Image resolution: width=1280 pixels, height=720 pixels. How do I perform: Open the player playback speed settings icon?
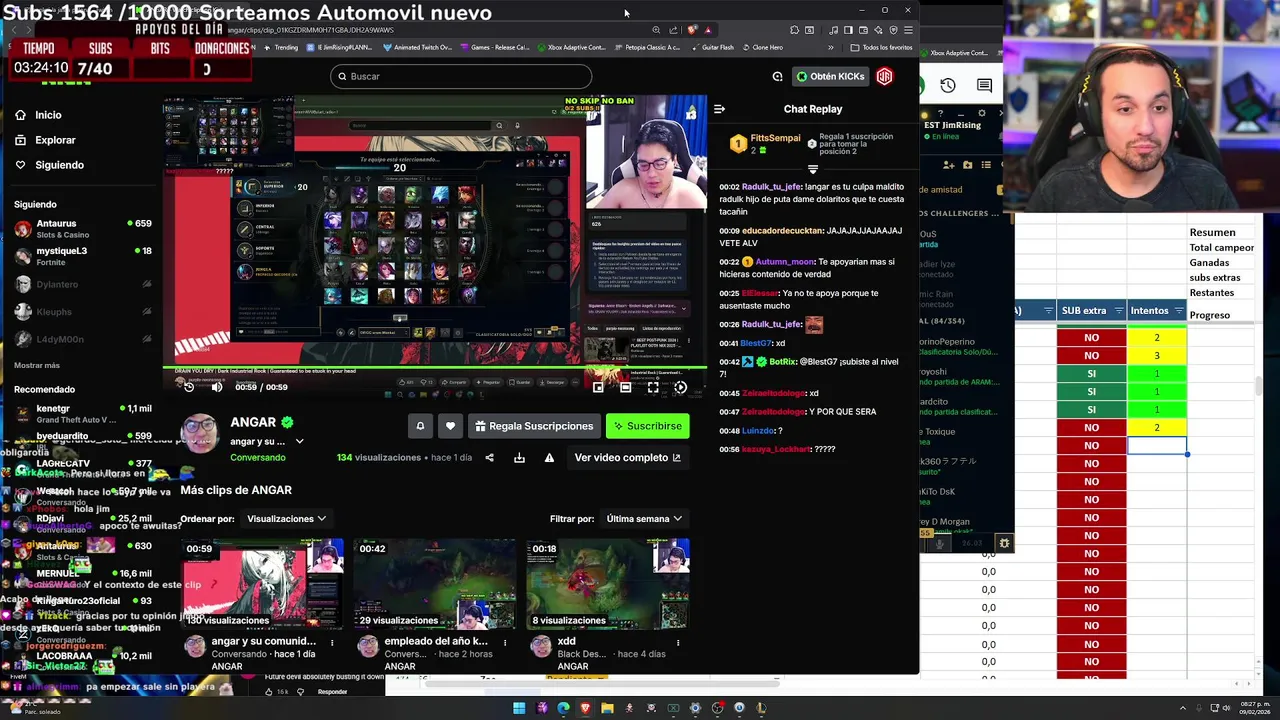click(x=680, y=387)
